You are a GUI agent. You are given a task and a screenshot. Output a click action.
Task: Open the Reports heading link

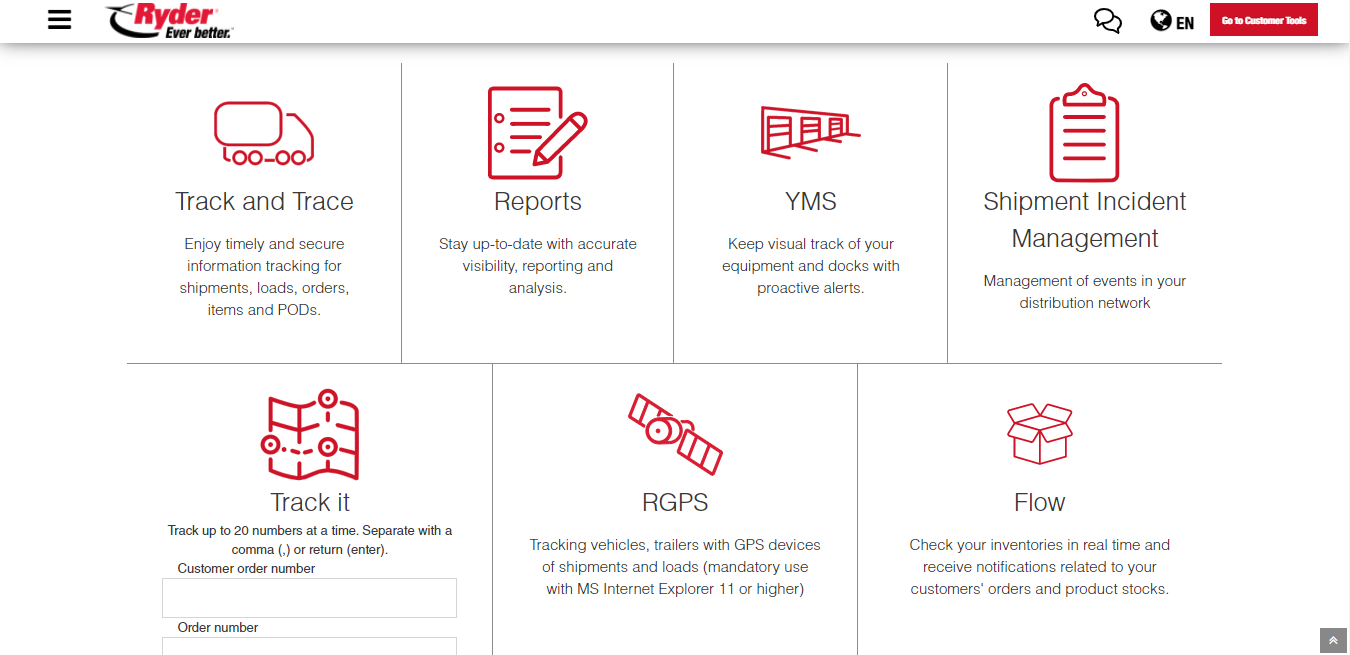(537, 202)
